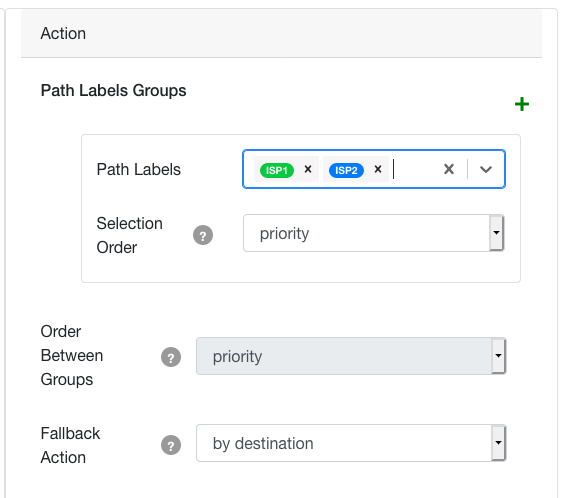Show help for Fallback Action
The height and width of the screenshot is (498, 563).
[171, 445]
